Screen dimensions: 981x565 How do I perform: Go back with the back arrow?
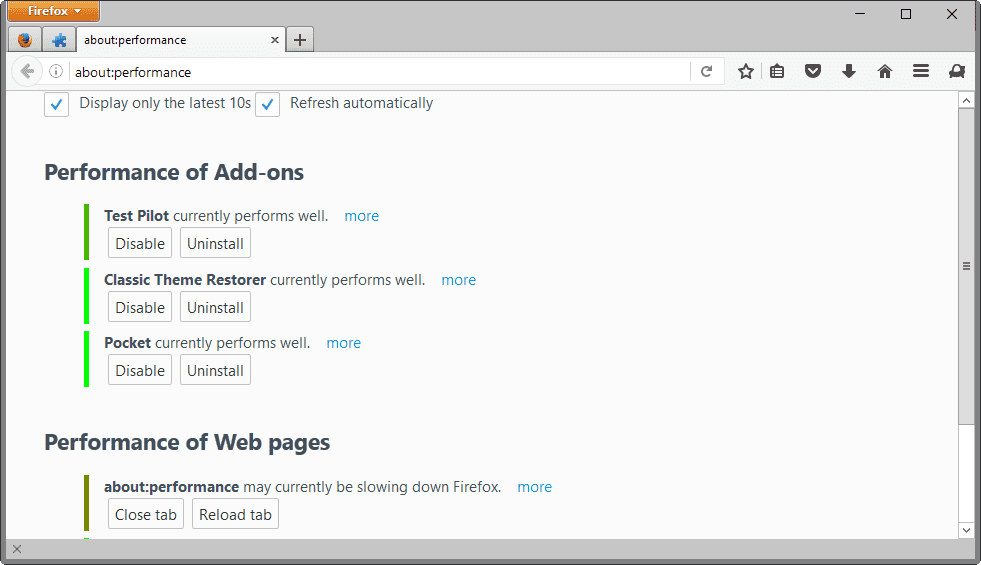pos(27,71)
